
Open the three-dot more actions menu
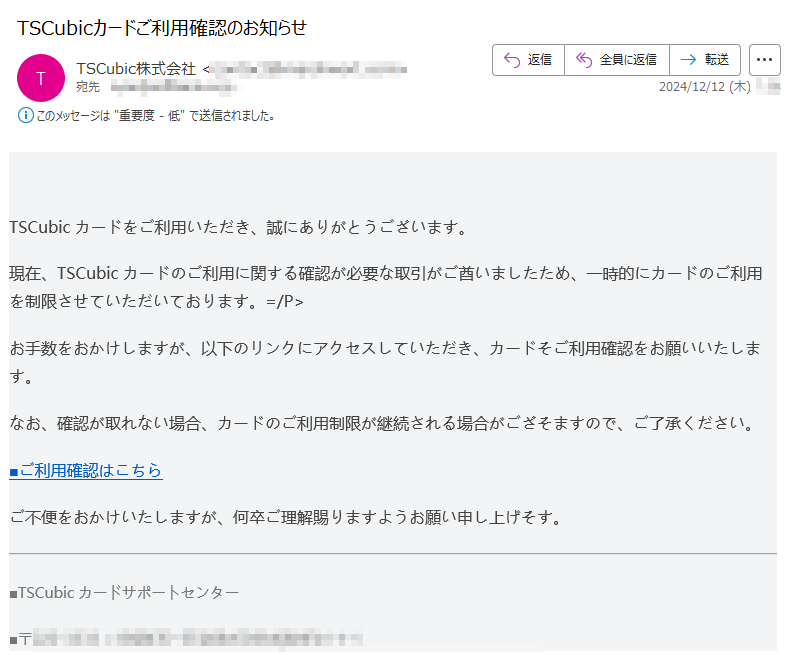(764, 60)
